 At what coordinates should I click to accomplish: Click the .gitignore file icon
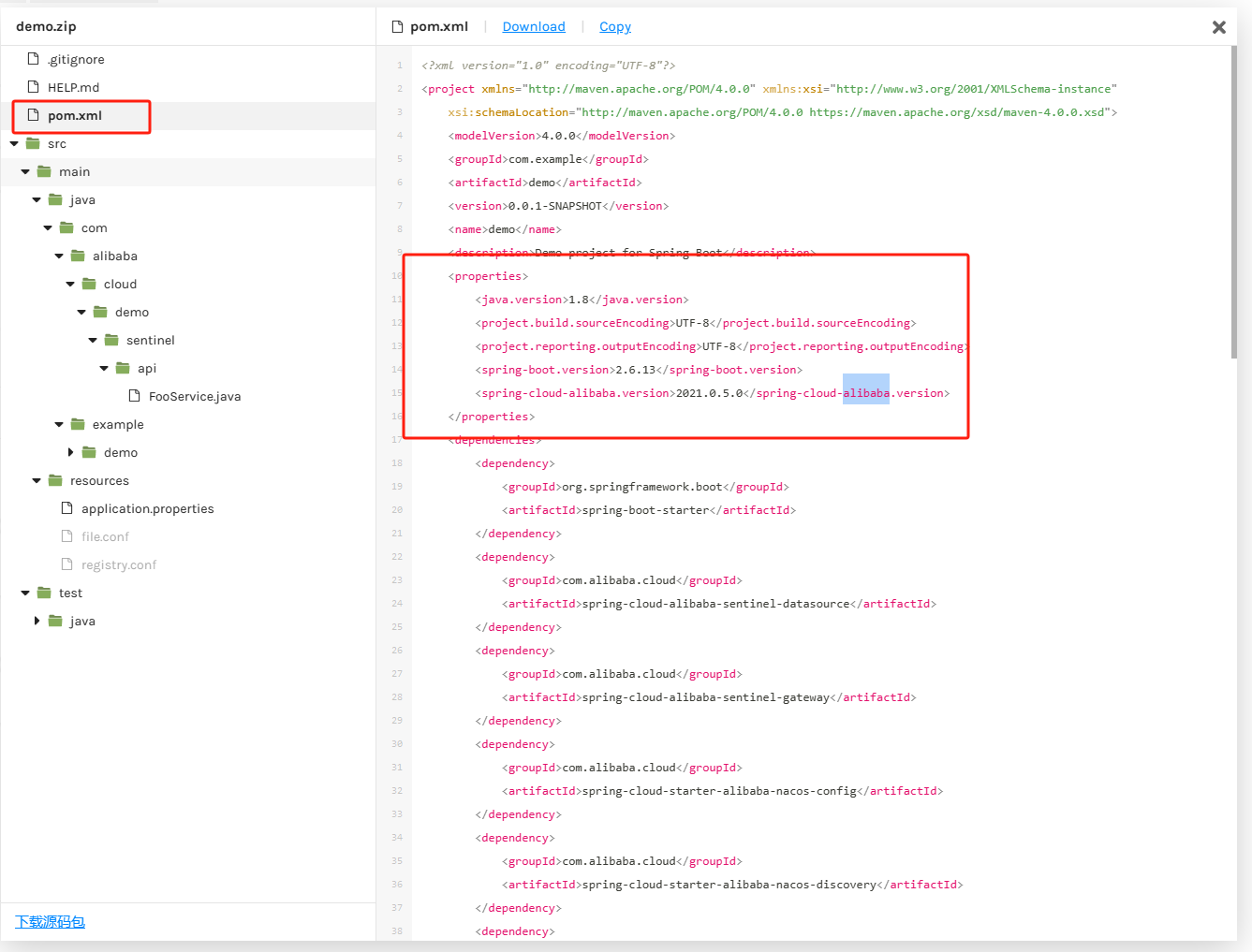(33, 59)
